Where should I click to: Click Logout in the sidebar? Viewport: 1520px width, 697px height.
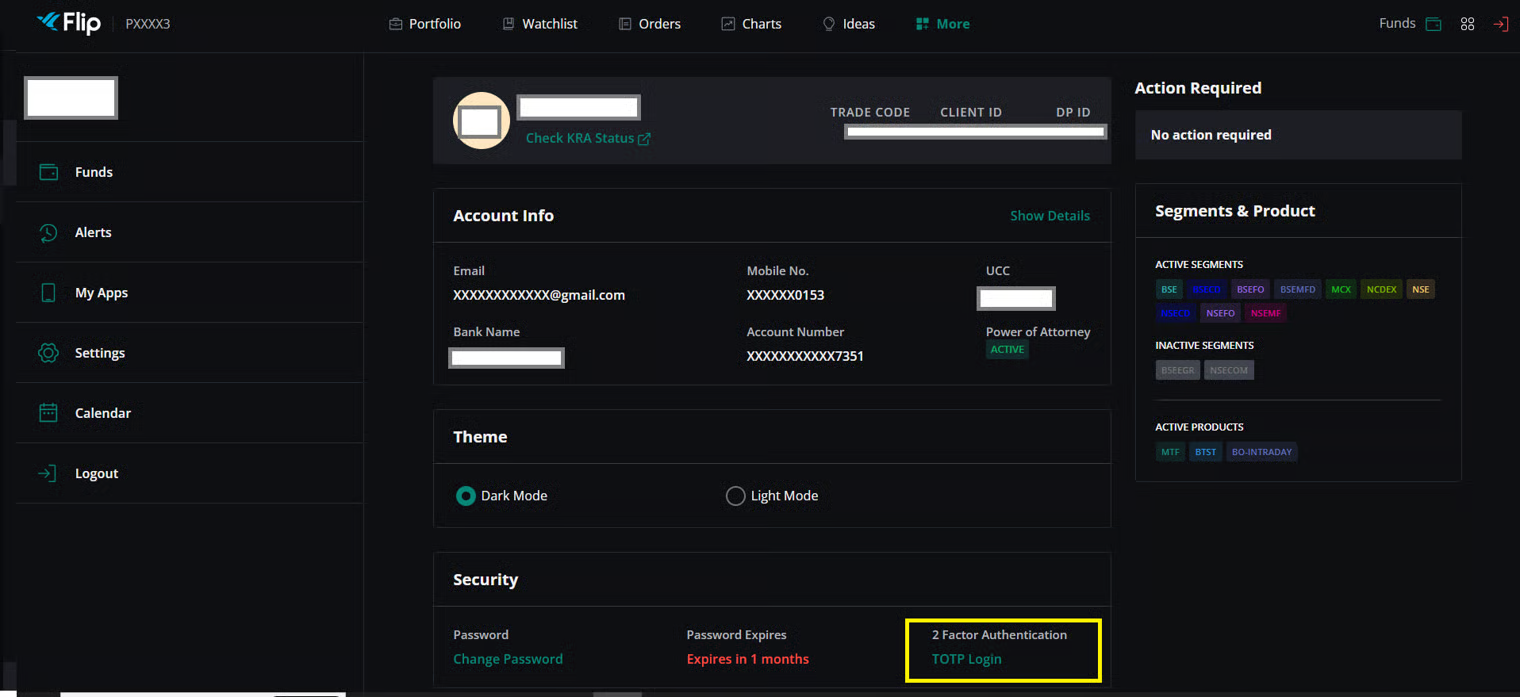pyautogui.click(x=96, y=473)
